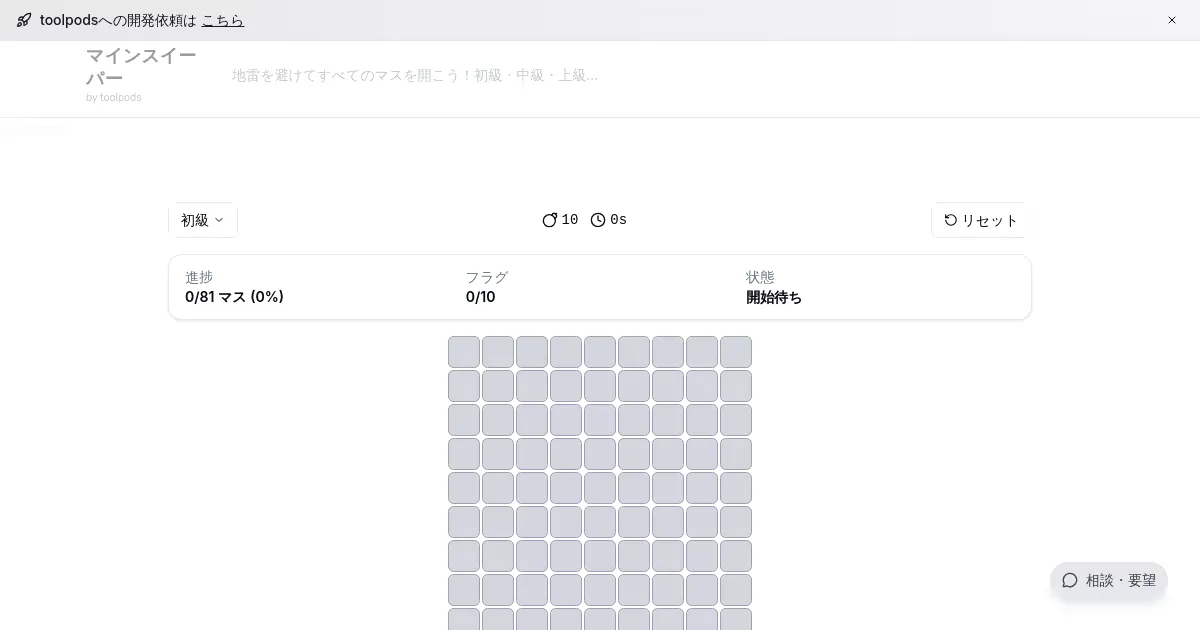Click the リセット reset button
This screenshot has height=630, width=1200.
[980, 220]
